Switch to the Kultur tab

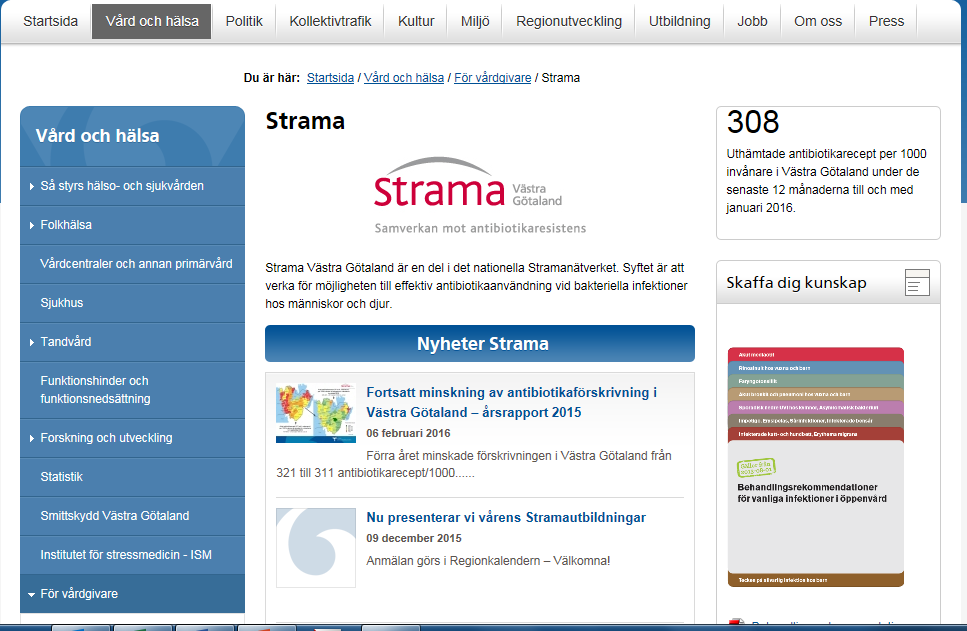(x=416, y=22)
